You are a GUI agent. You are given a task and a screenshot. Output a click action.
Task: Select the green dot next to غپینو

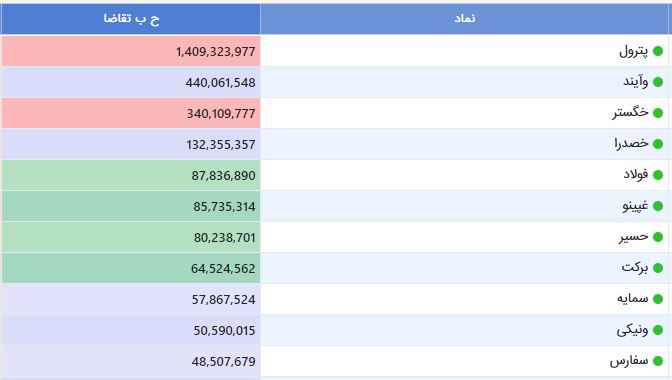click(x=658, y=206)
